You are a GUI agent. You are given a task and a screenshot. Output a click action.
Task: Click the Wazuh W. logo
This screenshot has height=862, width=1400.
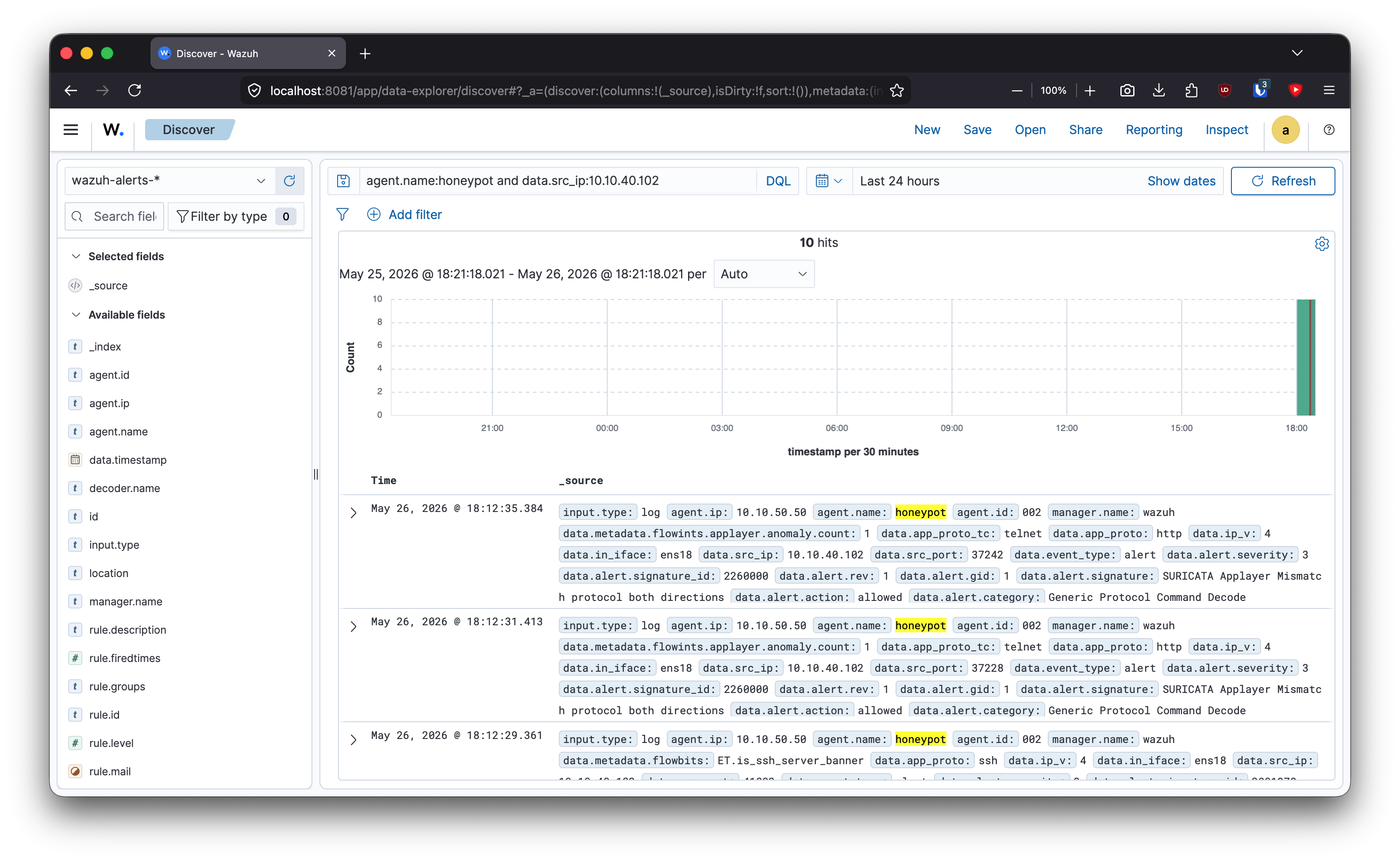point(113,130)
